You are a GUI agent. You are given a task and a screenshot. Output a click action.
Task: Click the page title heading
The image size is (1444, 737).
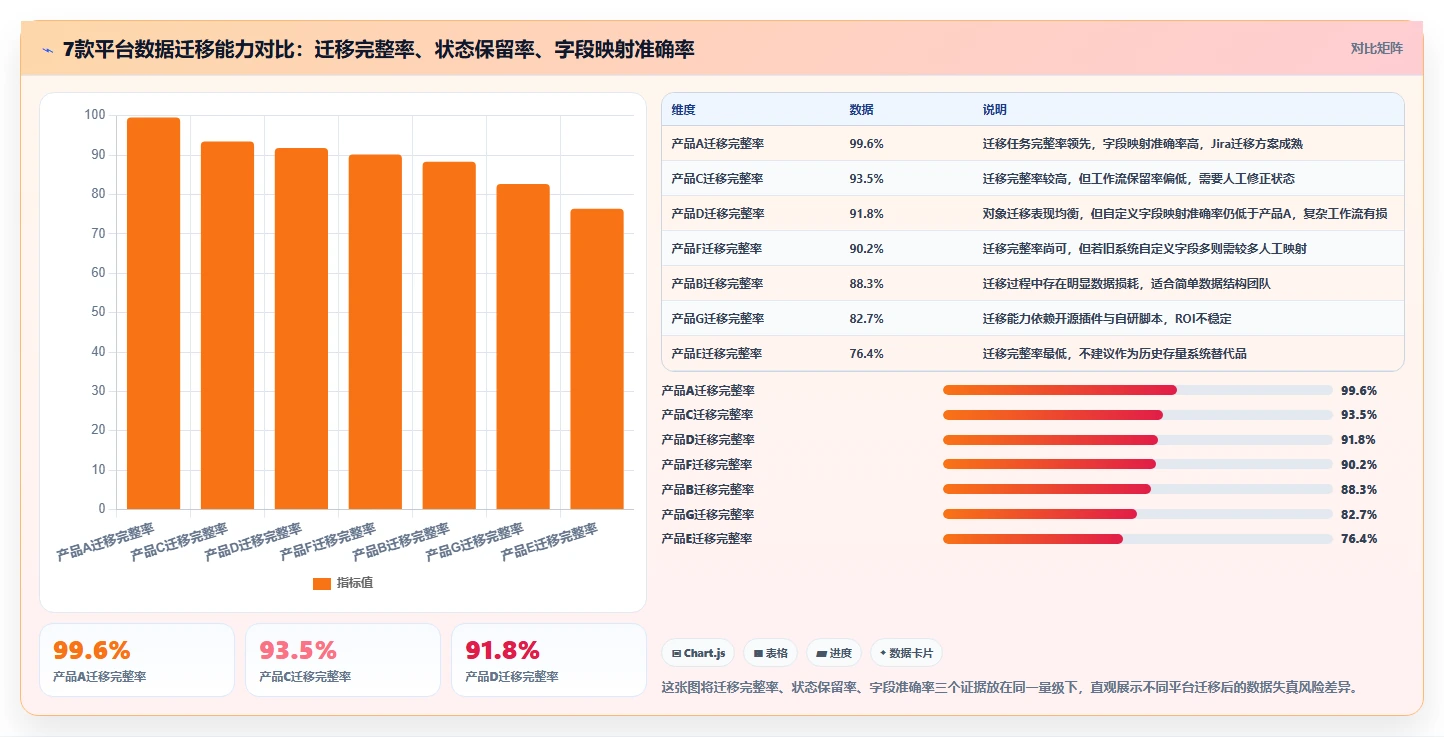379,50
